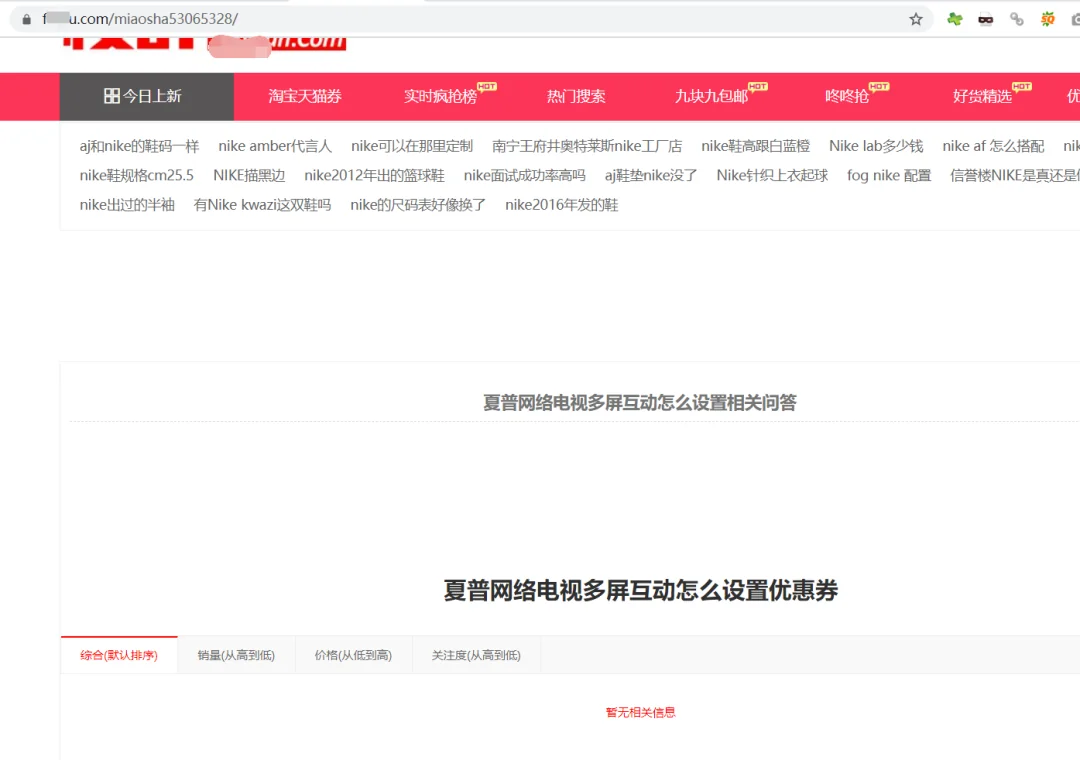Click the bookmark star icon in address bar
The height and width of the screenshot is (760, 1080).
(915, 19)
